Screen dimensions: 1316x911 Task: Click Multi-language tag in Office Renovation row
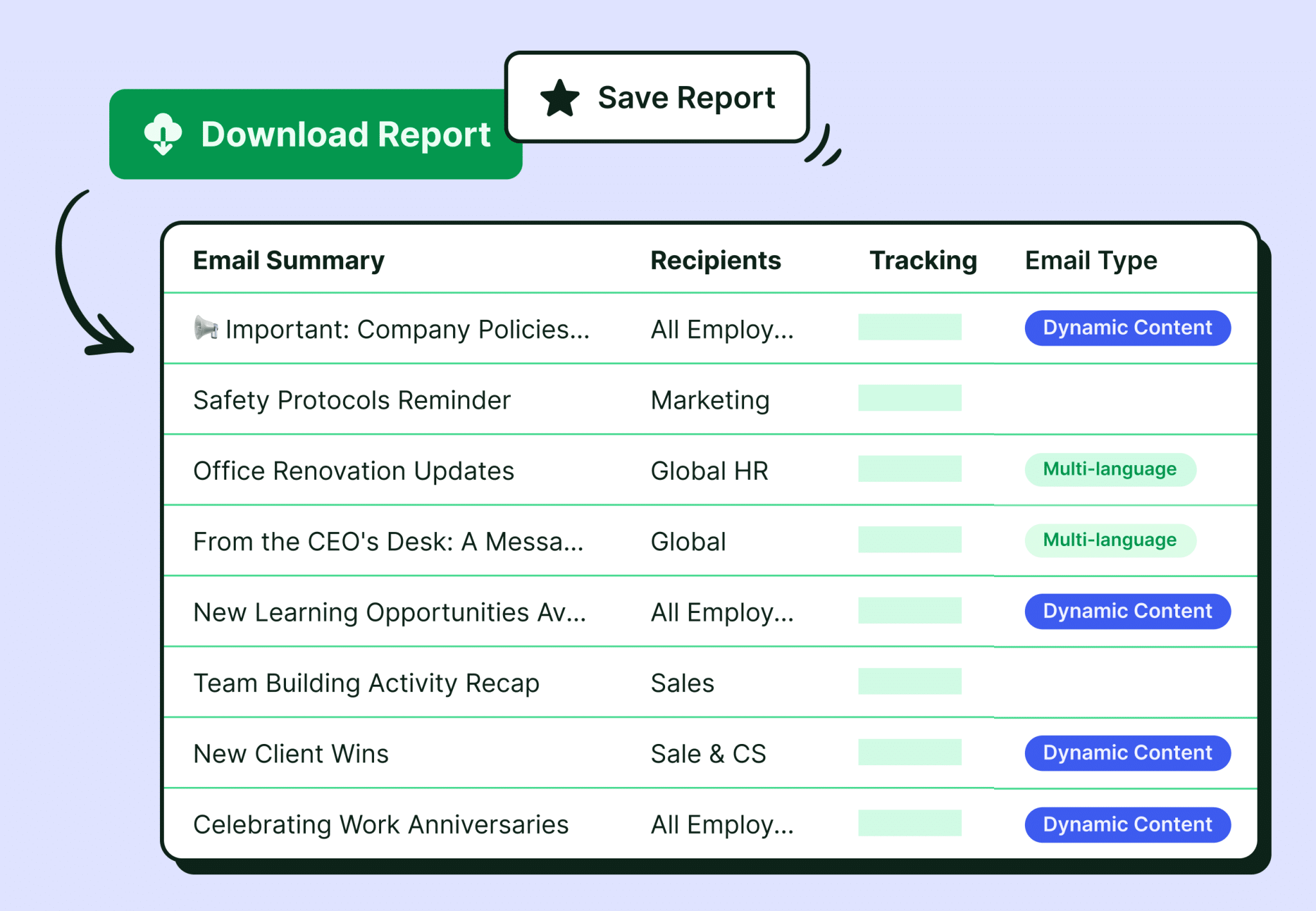click(1110, 469)
